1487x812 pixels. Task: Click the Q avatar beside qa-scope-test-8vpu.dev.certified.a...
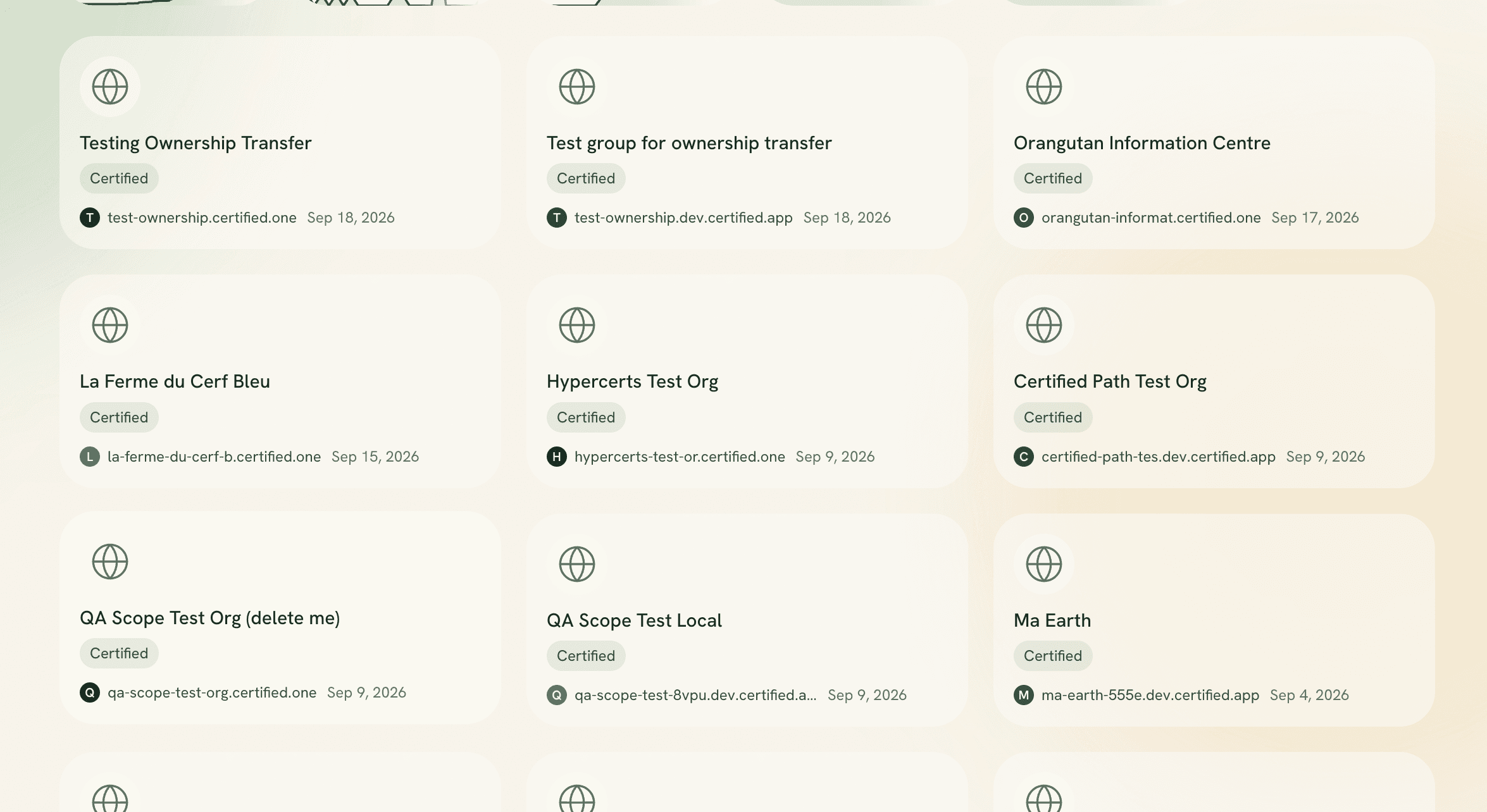coord(557,695)
